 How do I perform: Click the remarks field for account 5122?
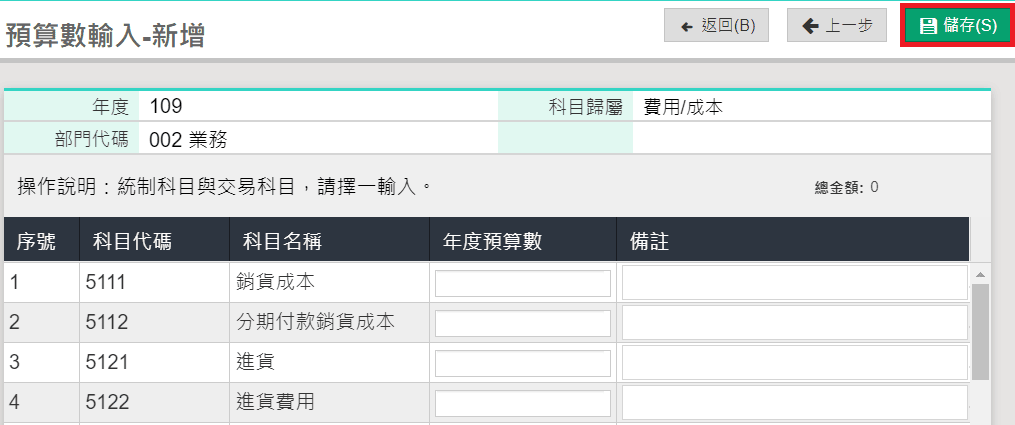tap(794, 403)
